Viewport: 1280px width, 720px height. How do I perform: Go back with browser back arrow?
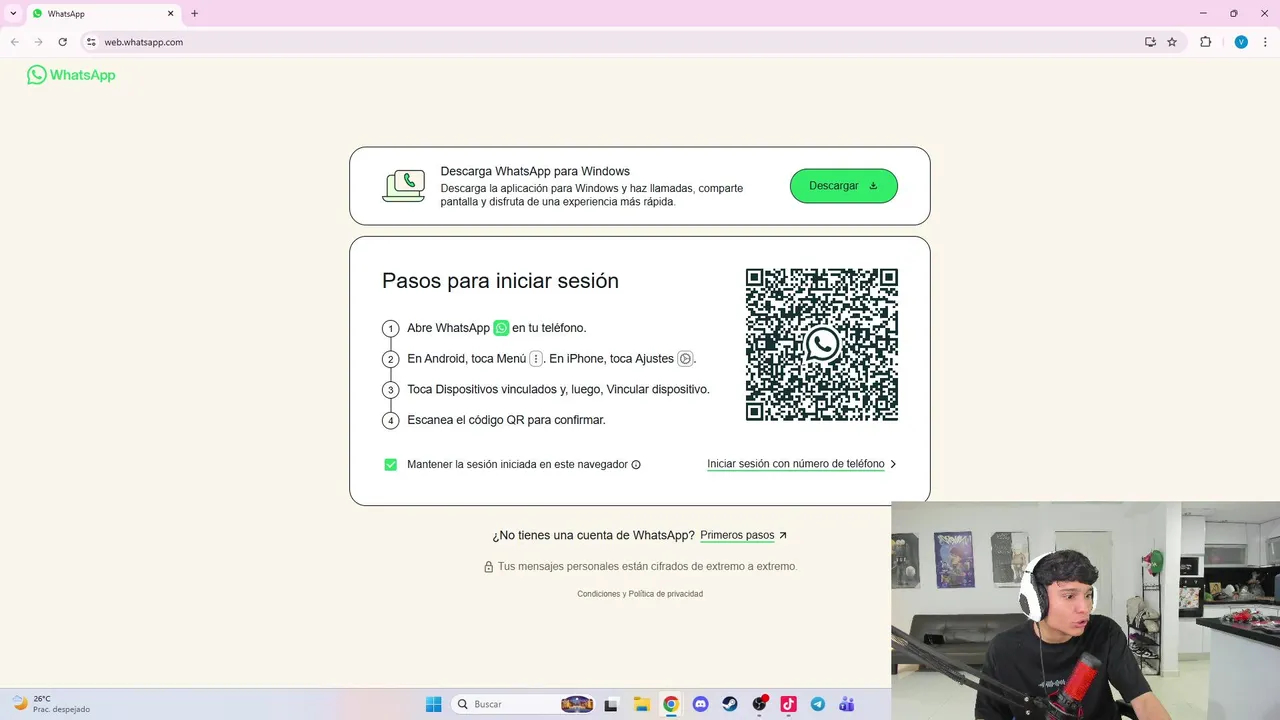pos(15,42)
